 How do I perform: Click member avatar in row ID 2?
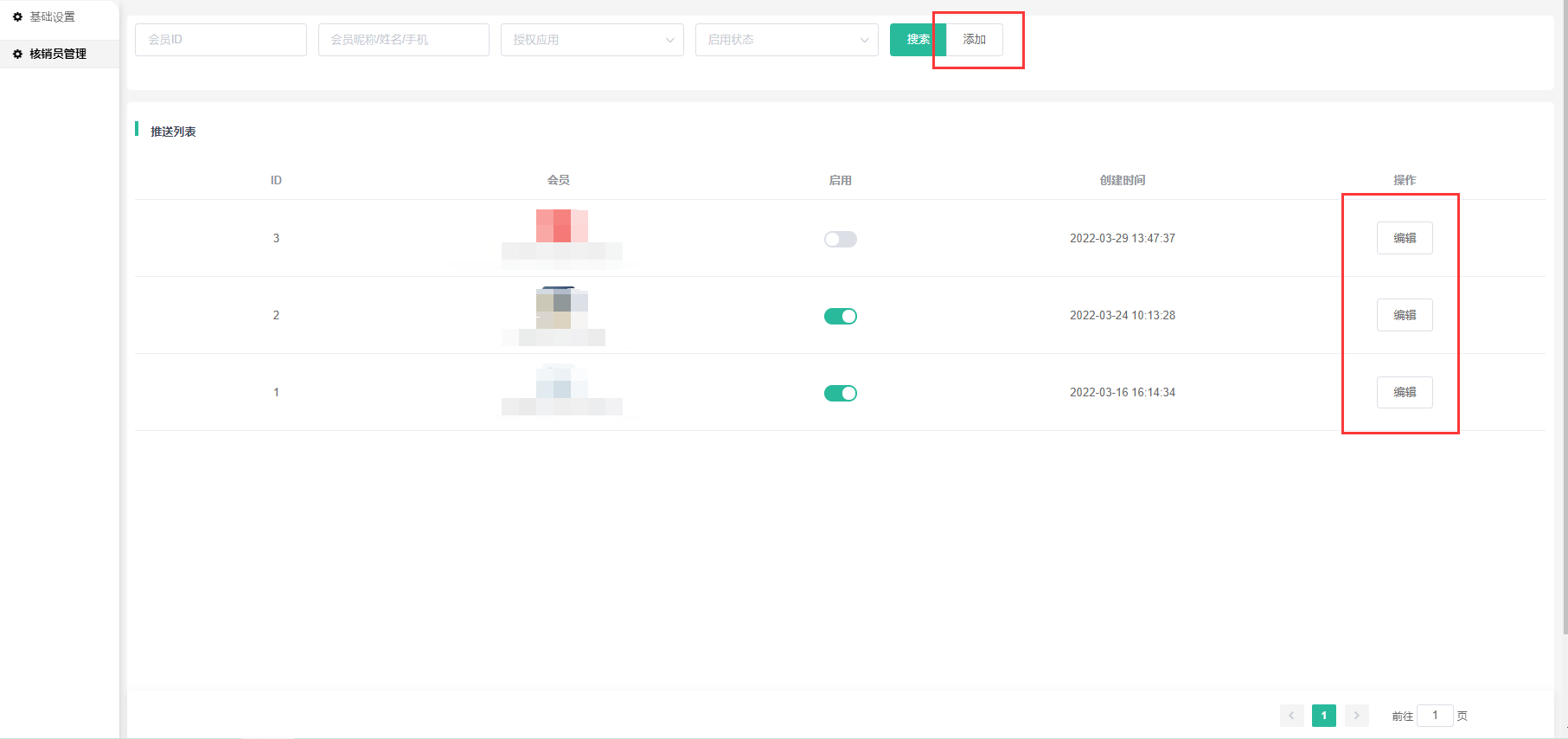point(561,307)
